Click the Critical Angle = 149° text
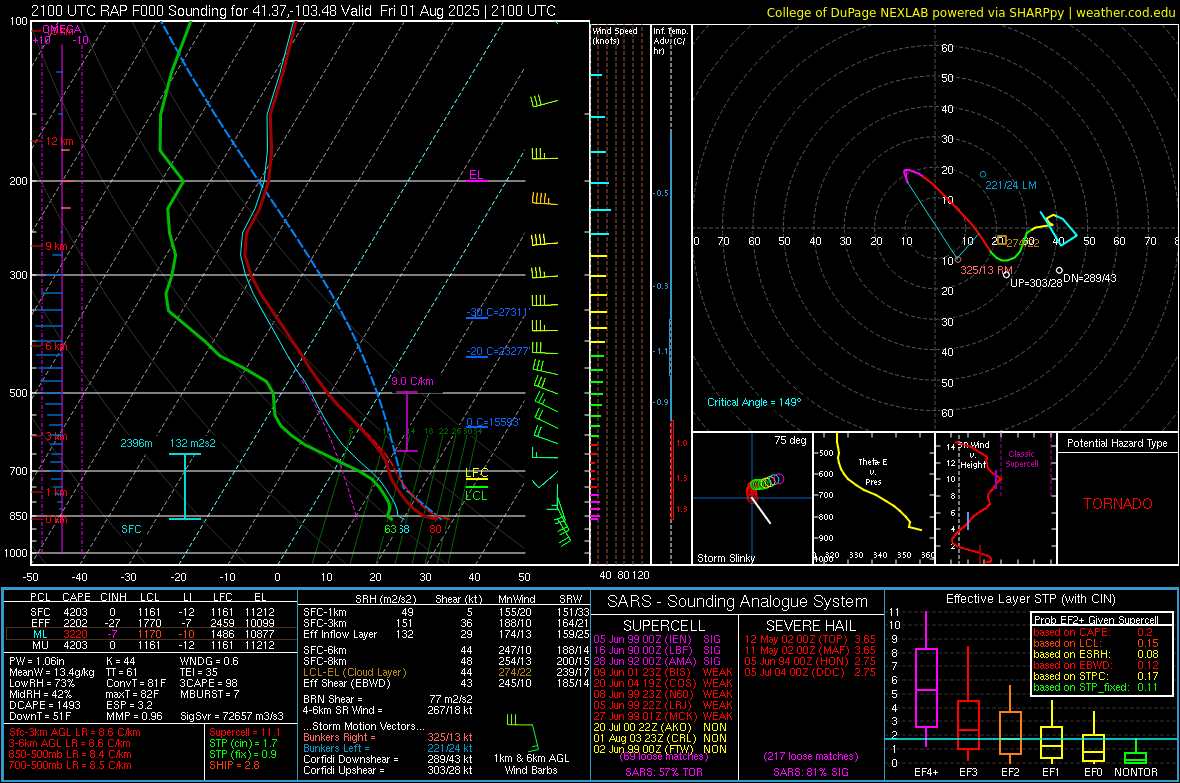The image size is (1180, 783). tap(754, 402)
